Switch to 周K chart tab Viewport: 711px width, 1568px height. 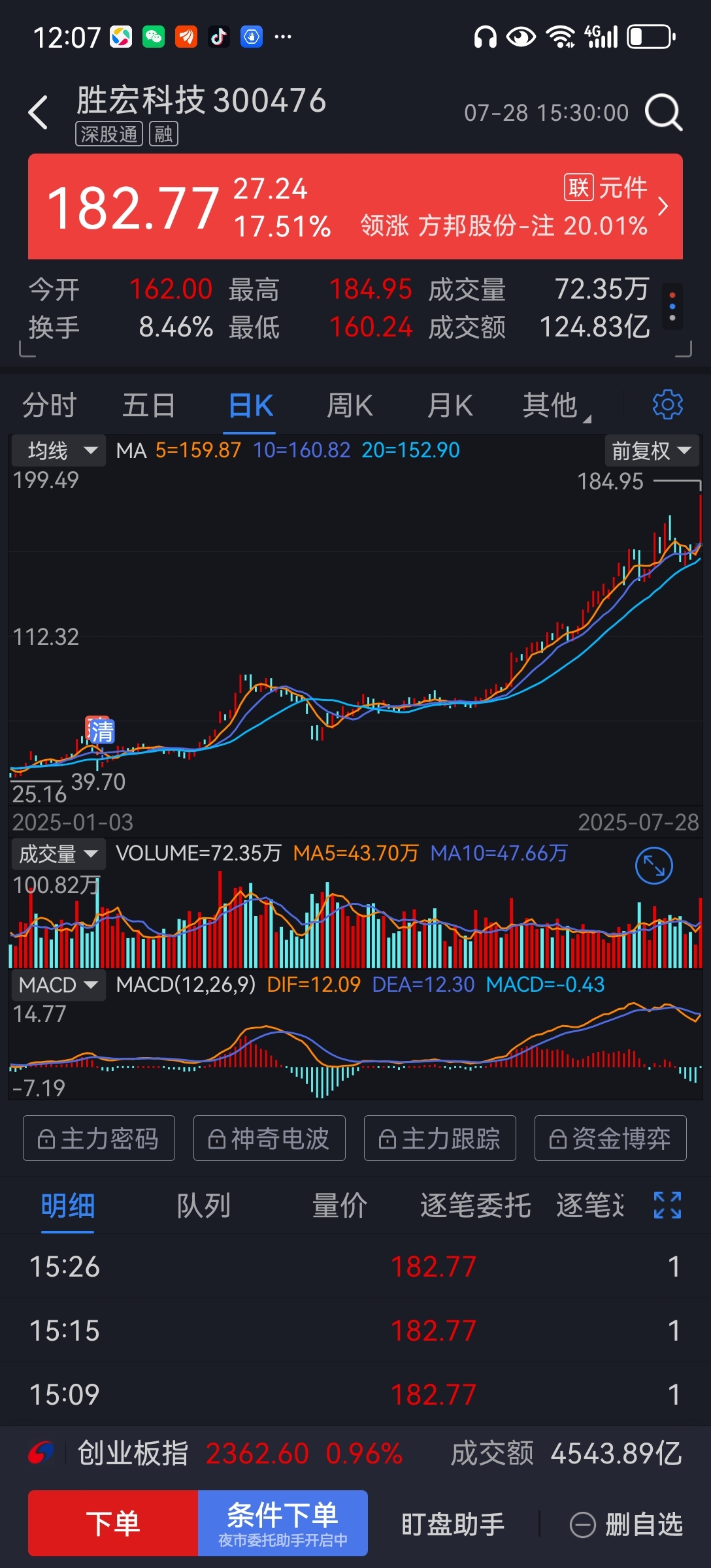click(x=350, y=405)
